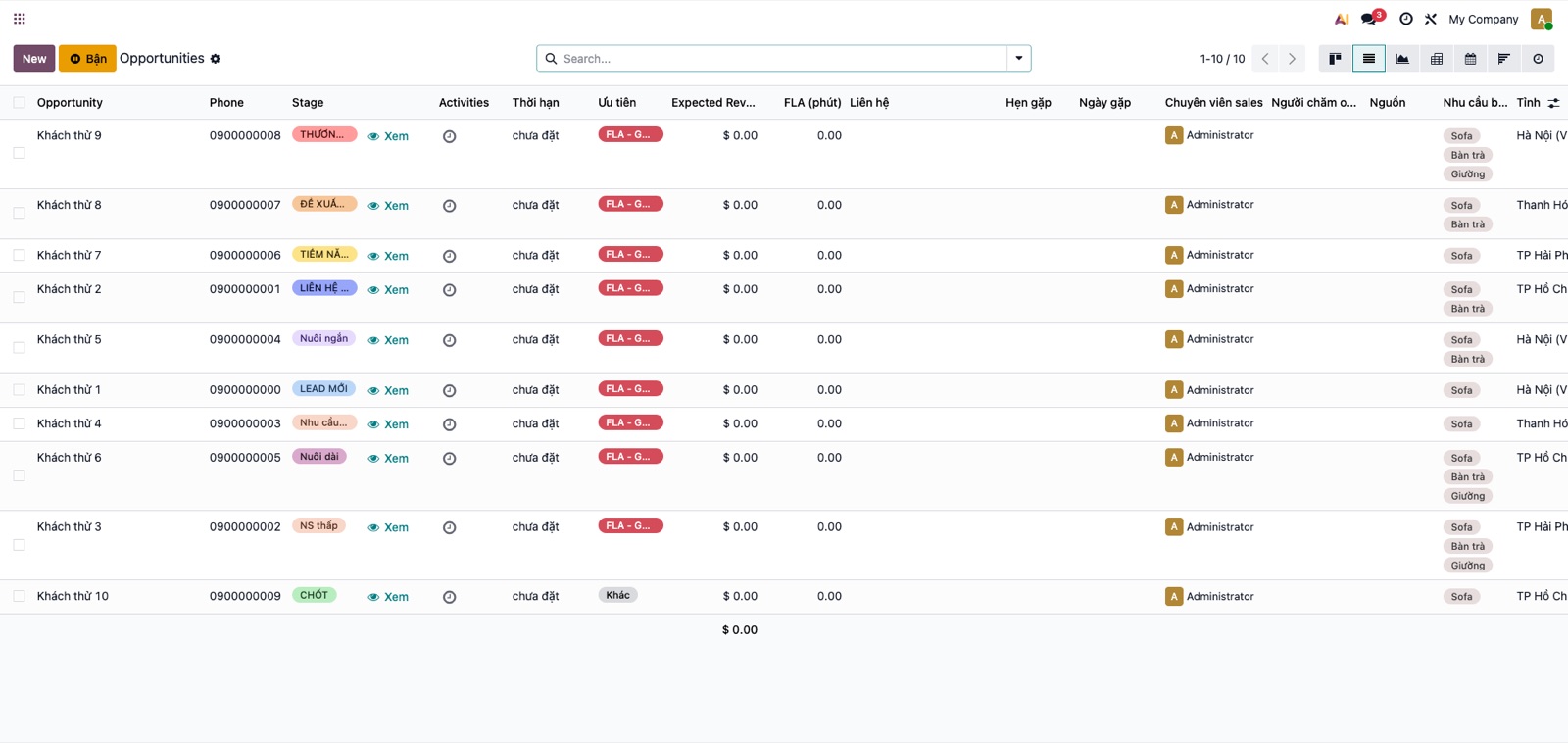Select all opportunities with header checkbox
Screen dimensions: 1568x743
19,102
